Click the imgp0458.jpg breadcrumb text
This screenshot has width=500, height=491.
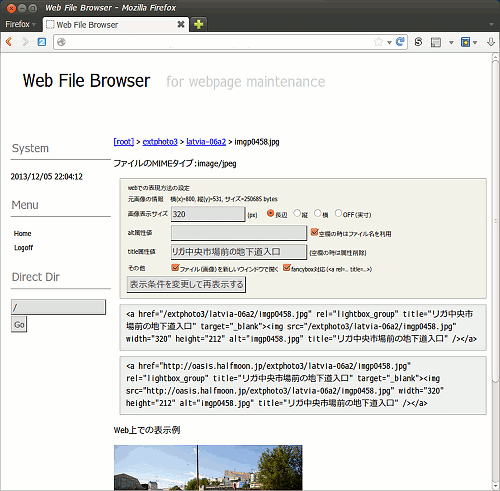257,142
